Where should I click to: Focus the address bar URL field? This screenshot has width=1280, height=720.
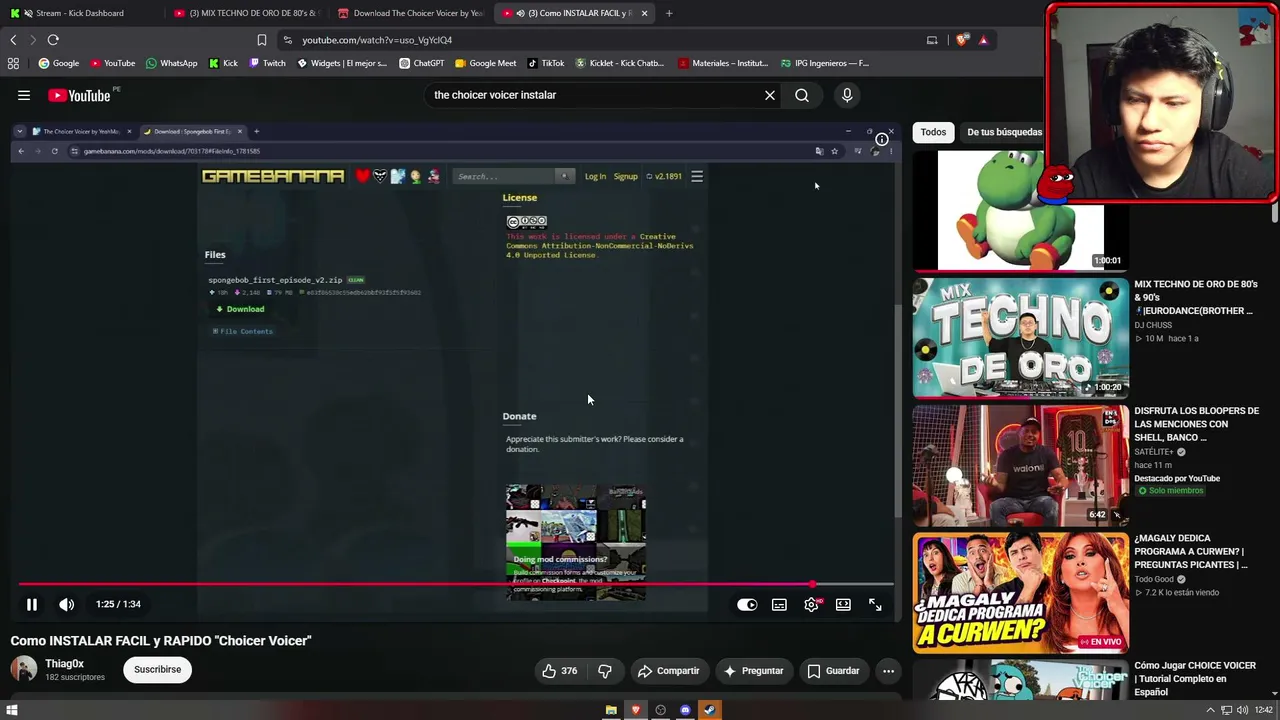point(600,40)
